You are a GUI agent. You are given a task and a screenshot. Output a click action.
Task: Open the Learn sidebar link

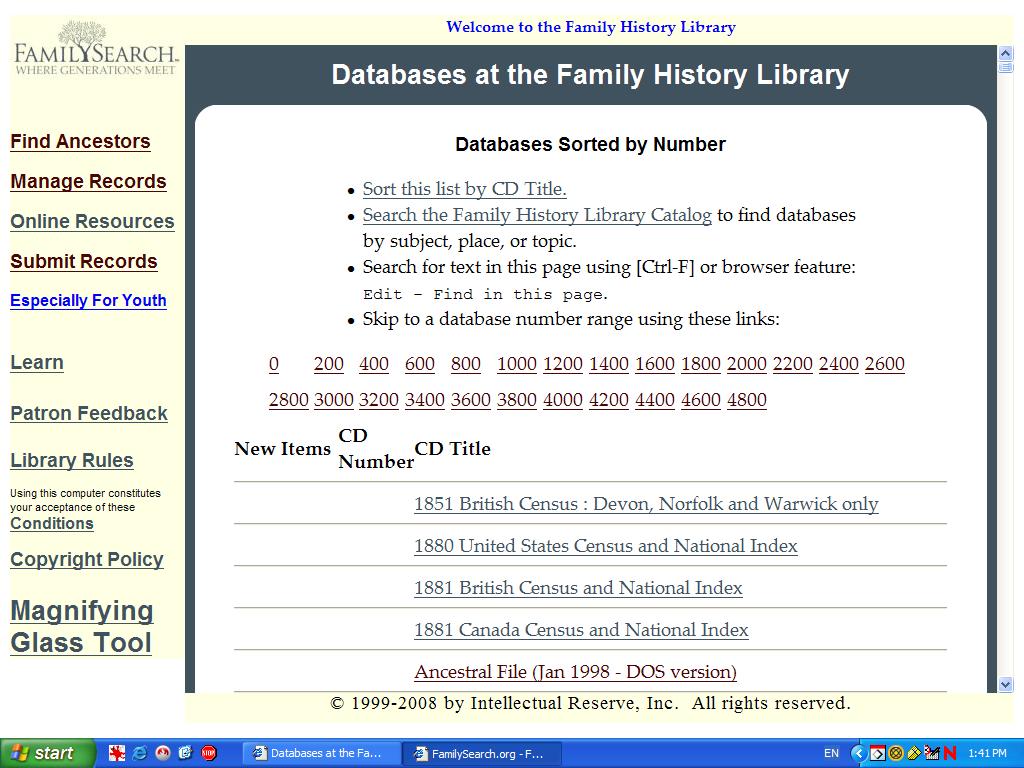coord(37,362)
